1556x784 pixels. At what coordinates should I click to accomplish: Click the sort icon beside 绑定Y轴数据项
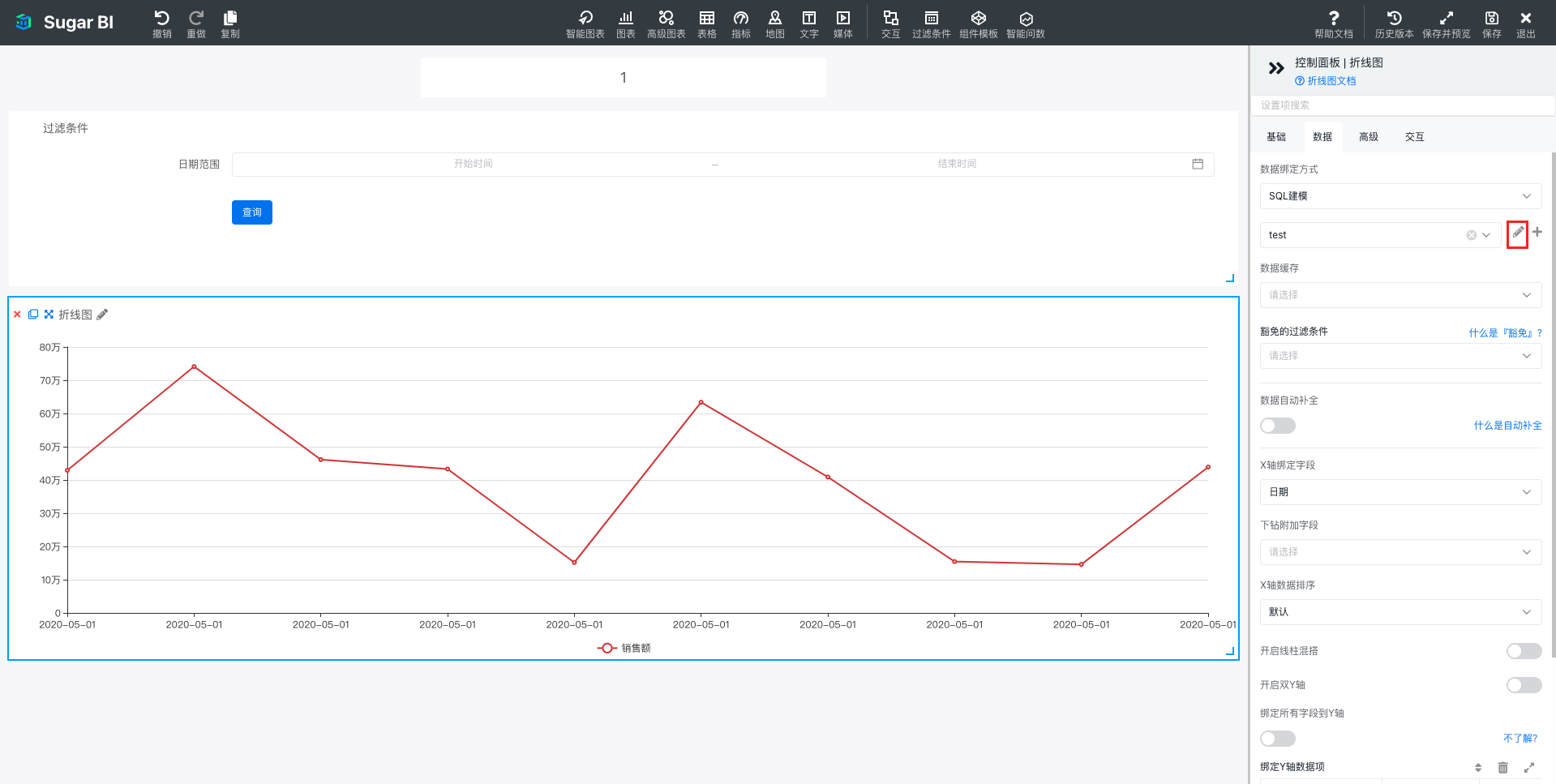pos(1478,767)
